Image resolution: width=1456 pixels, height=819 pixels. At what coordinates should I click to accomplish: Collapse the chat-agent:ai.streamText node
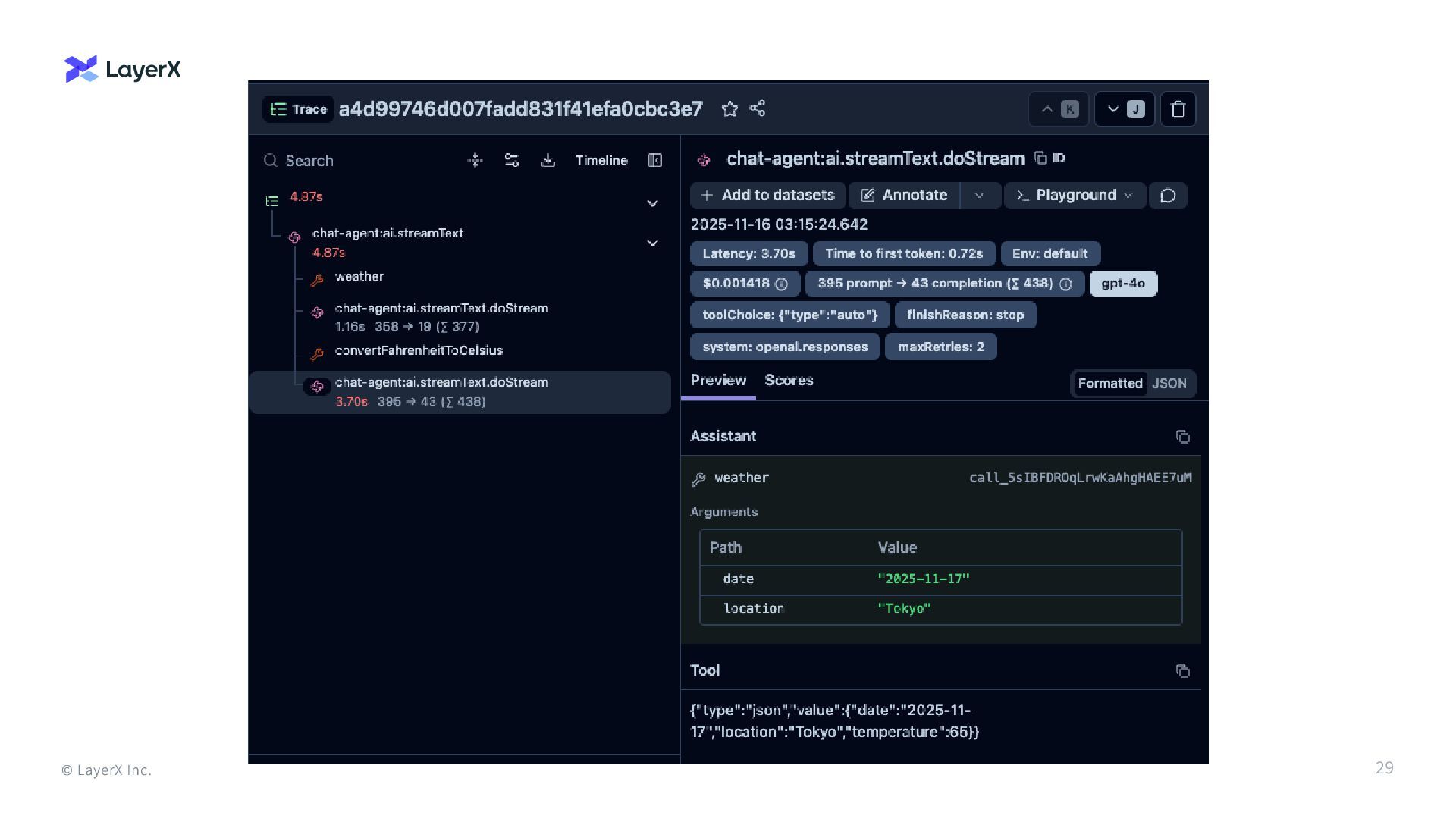652,243
